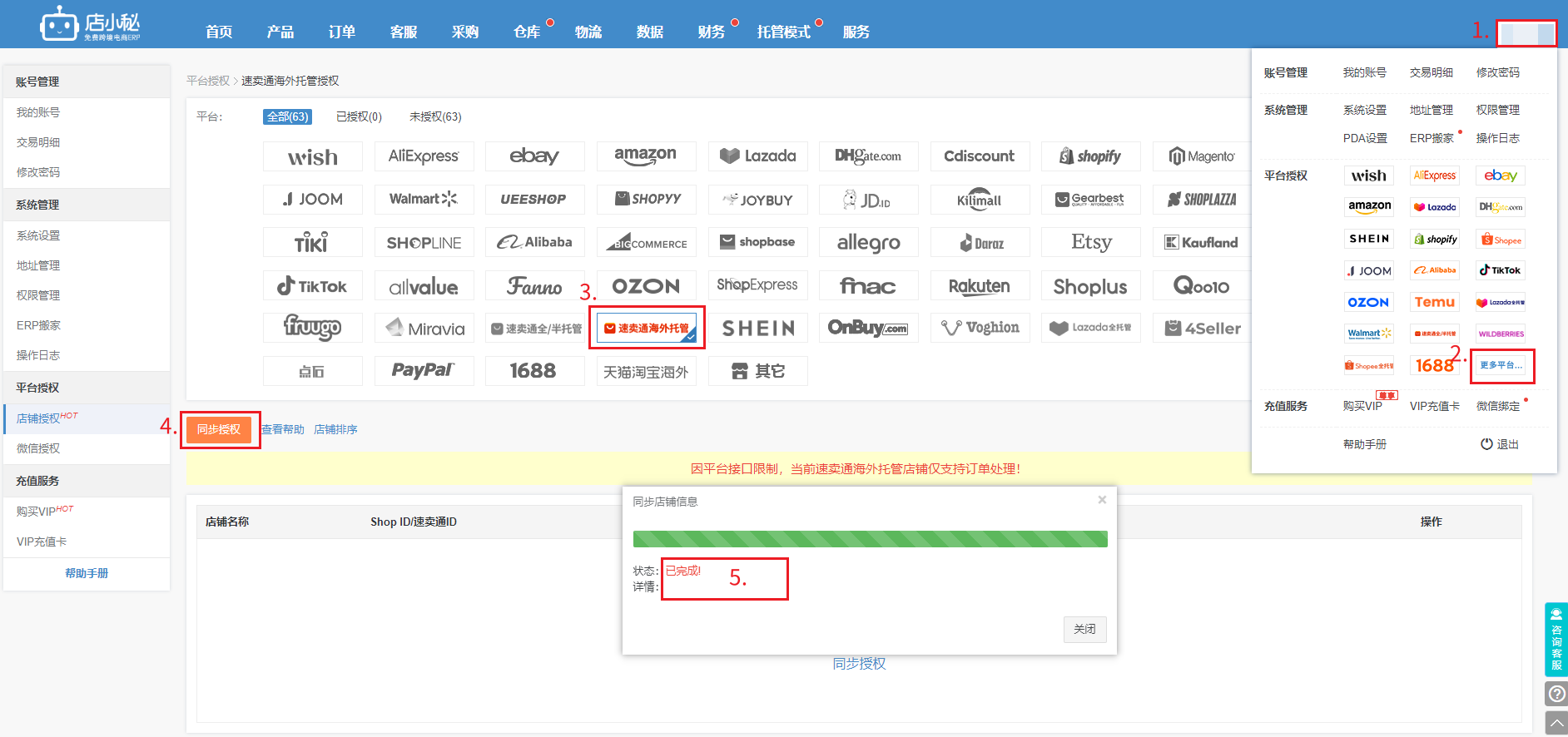Select the TikTok platform tile
Screen dimensions: 1568x737
pyautogui.click(x=313, y=286)
